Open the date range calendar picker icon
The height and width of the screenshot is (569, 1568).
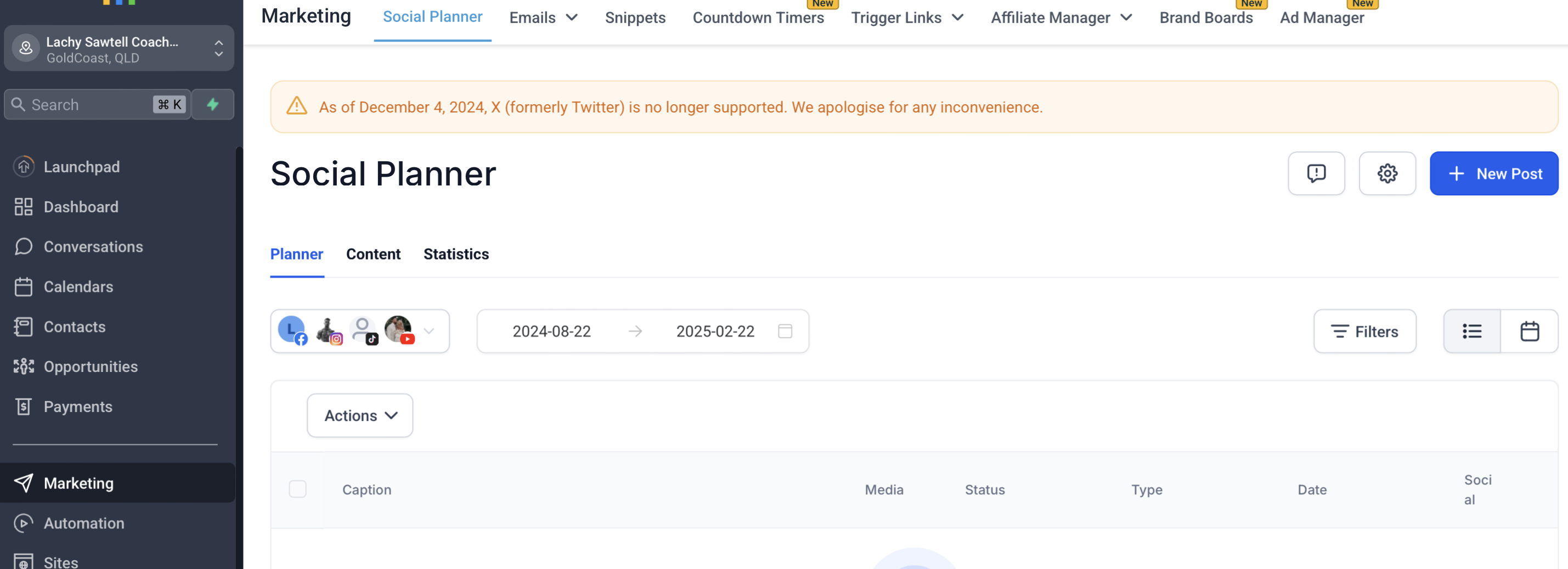[x=785, y=331]
